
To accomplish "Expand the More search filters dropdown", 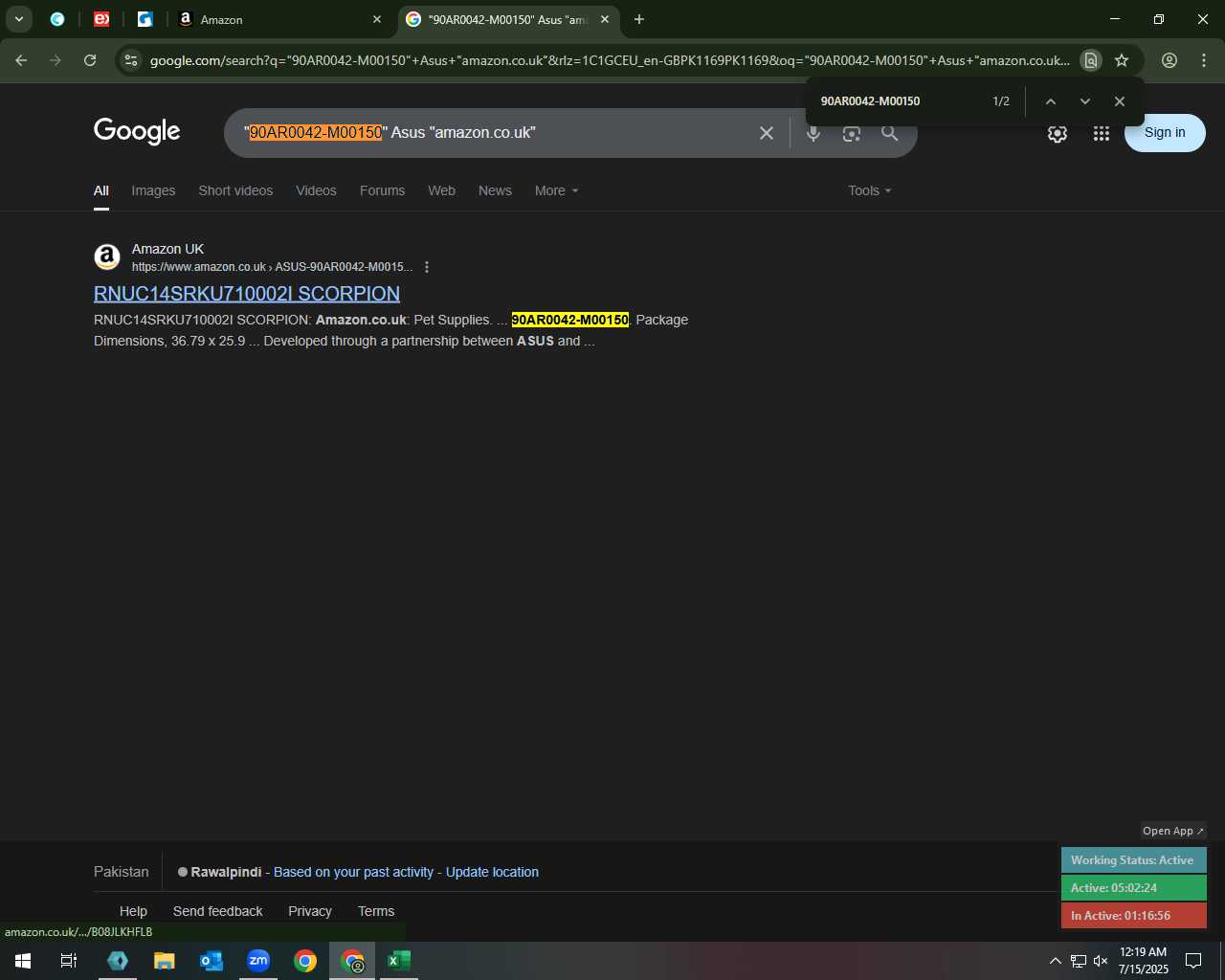I will (x=556, y=190).
